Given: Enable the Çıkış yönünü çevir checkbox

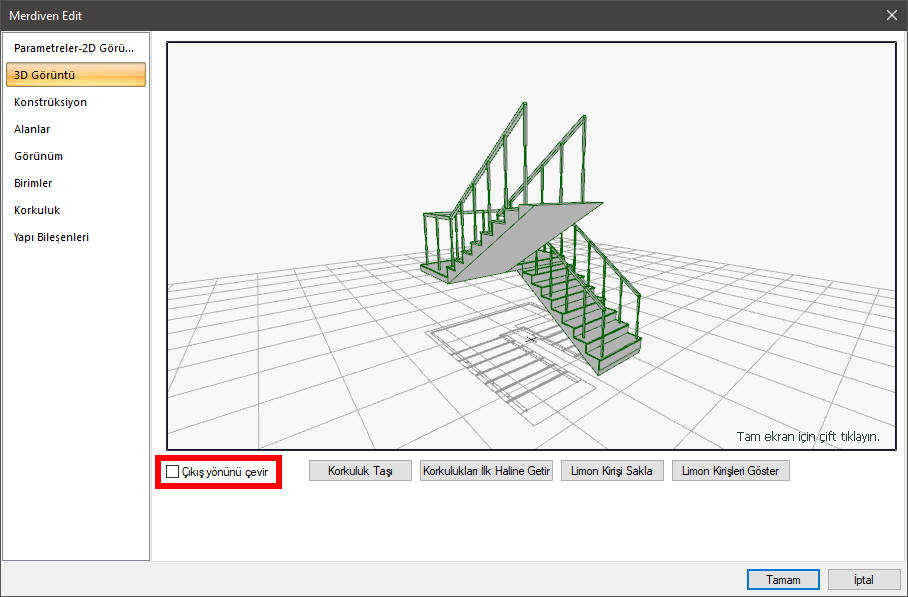Looking at the screenshot, I should (x=173, y=472).
